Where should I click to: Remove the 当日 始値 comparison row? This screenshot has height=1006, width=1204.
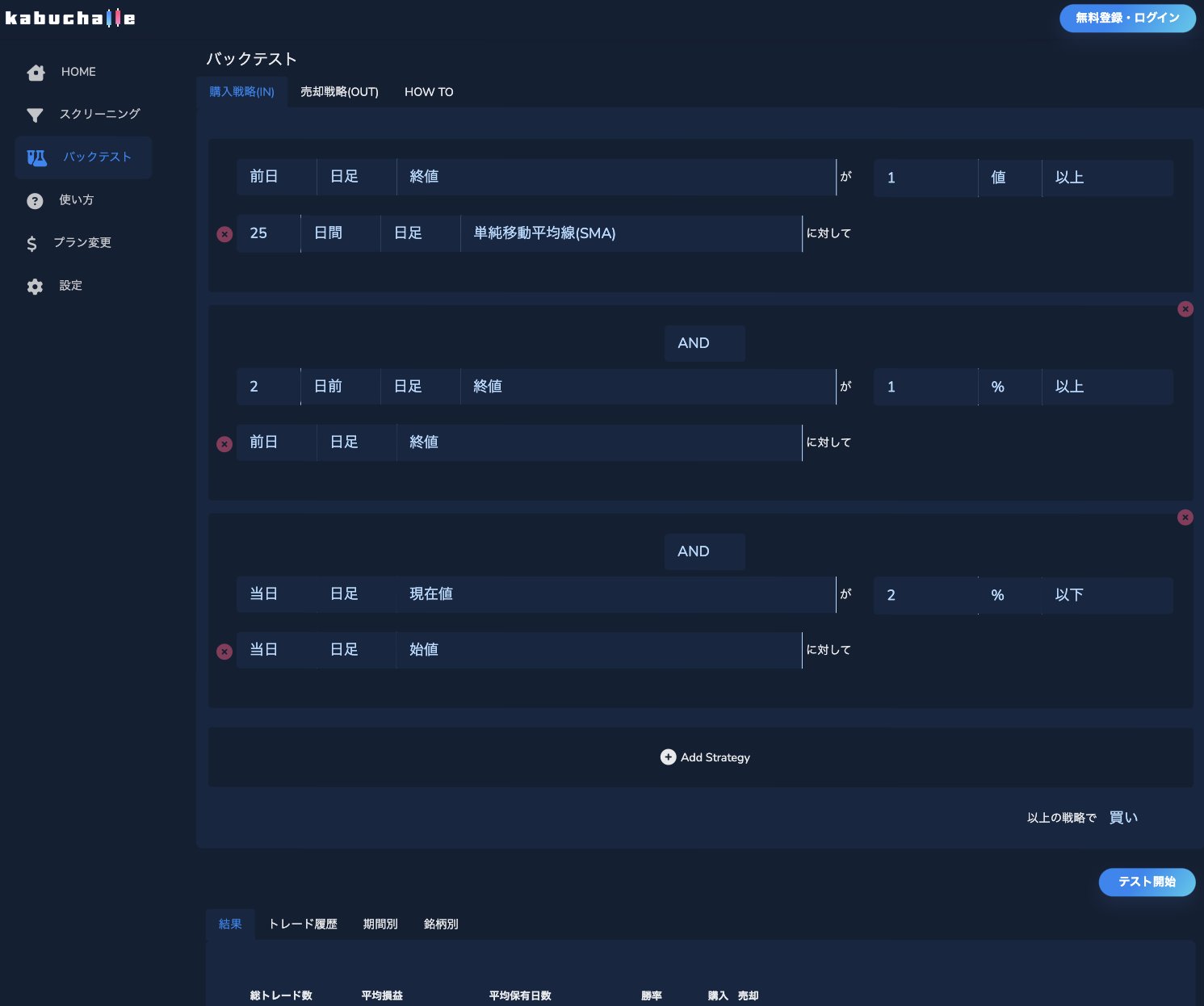pyautogui.click(x=224, y=651)
